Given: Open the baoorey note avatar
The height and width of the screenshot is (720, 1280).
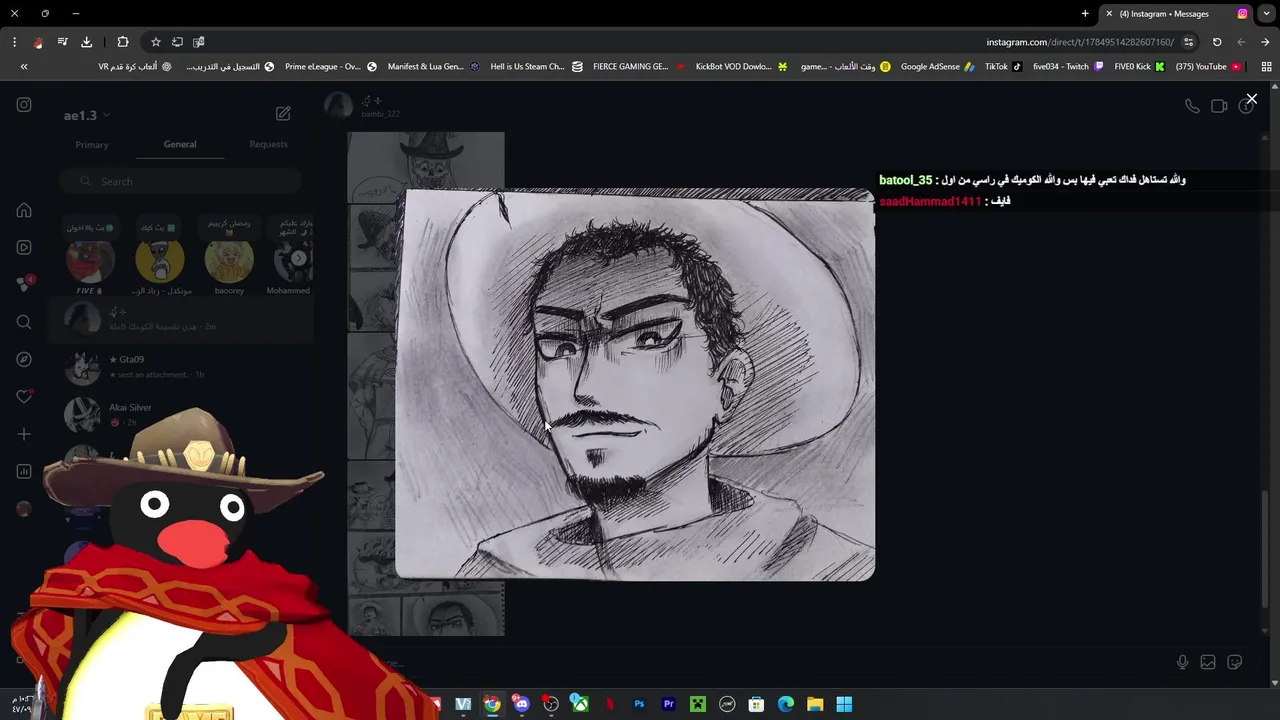Looking at the screenshot, I should [229, 261].
